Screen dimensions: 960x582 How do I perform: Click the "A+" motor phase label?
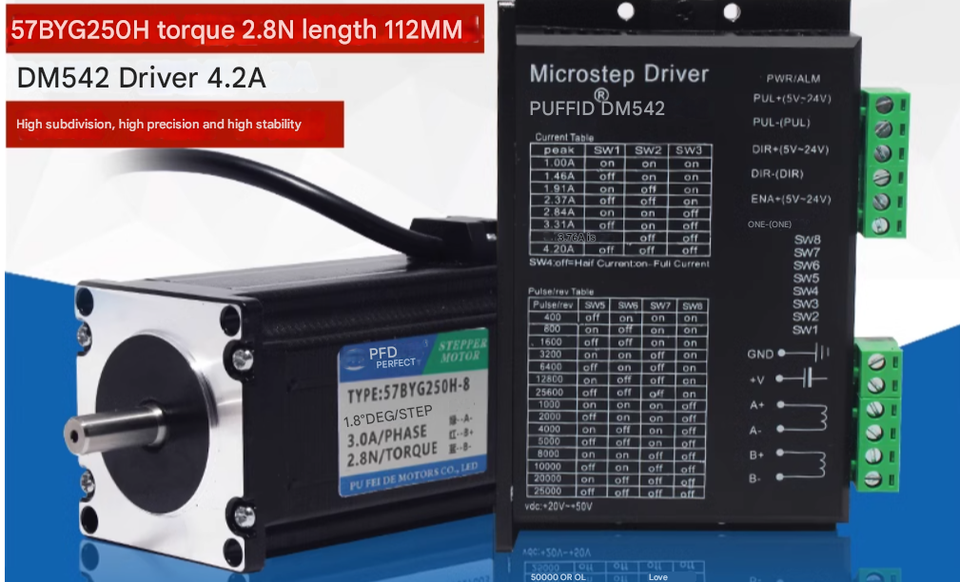click(757, 405)
